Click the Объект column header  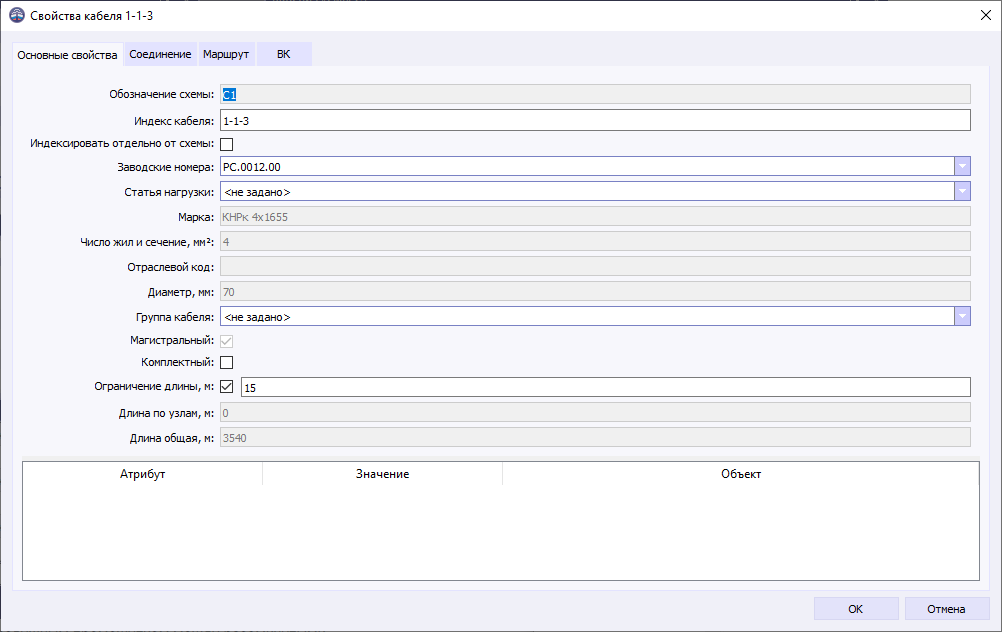(x=740, y=474)
